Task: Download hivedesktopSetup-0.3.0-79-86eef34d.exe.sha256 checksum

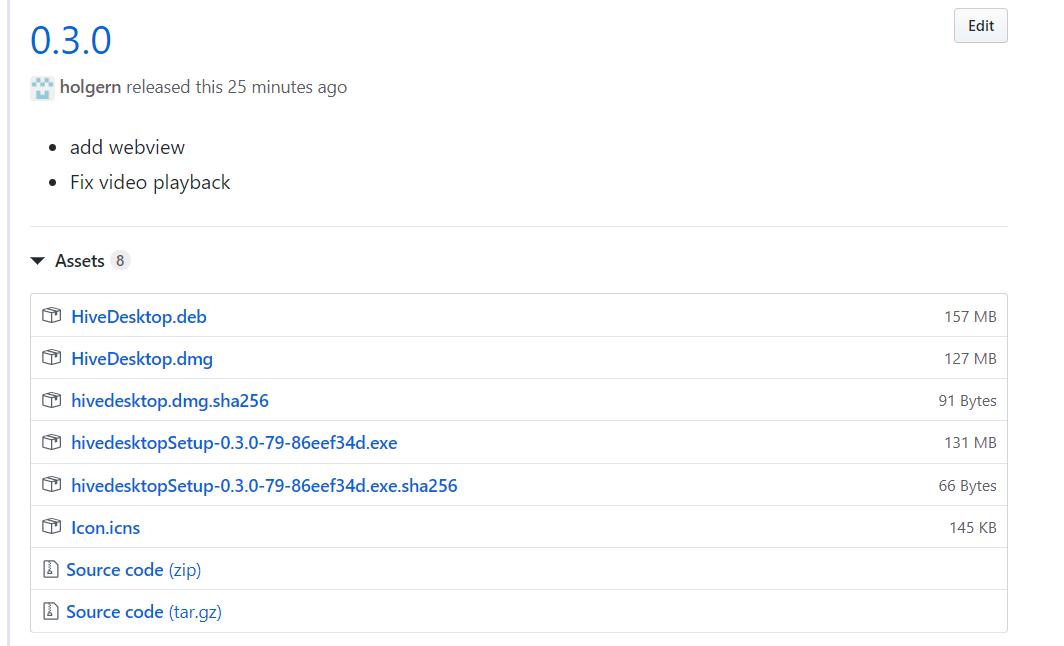Action: pos(264,486)
